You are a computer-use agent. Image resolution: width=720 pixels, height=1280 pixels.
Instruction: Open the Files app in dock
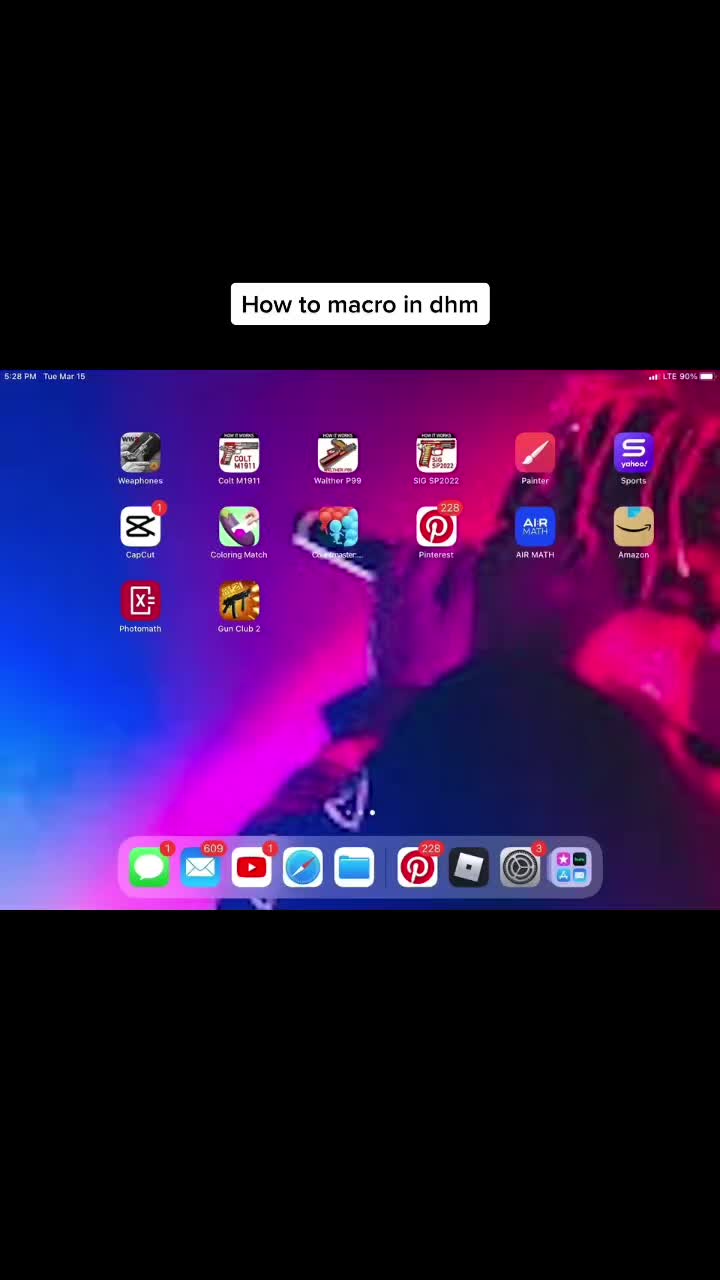pos(354,867)
